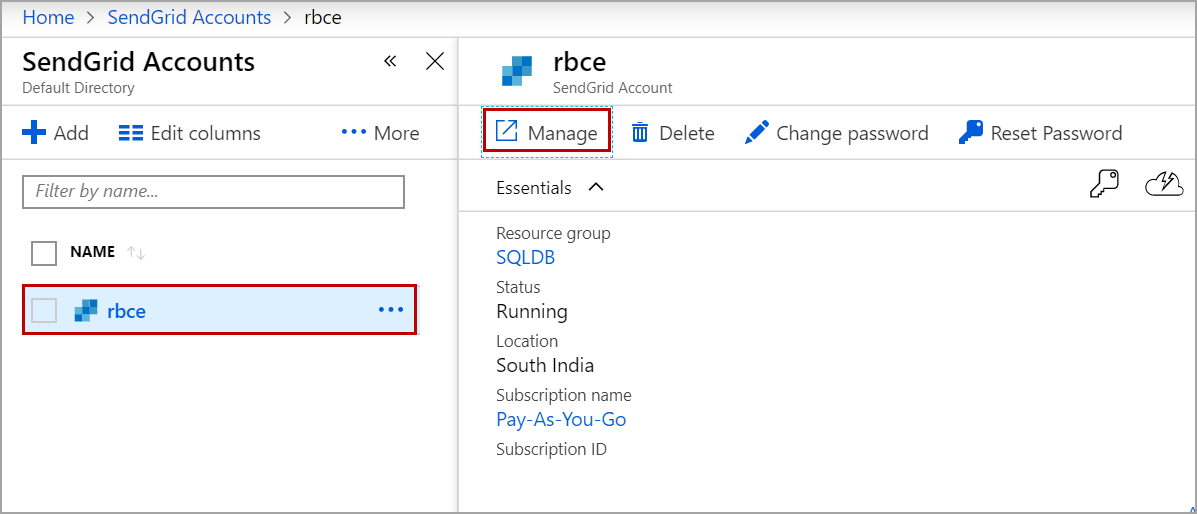Viewport: 1197px width, 514px height.
Task: Open the More commands menu
Action: coord(380,133)
